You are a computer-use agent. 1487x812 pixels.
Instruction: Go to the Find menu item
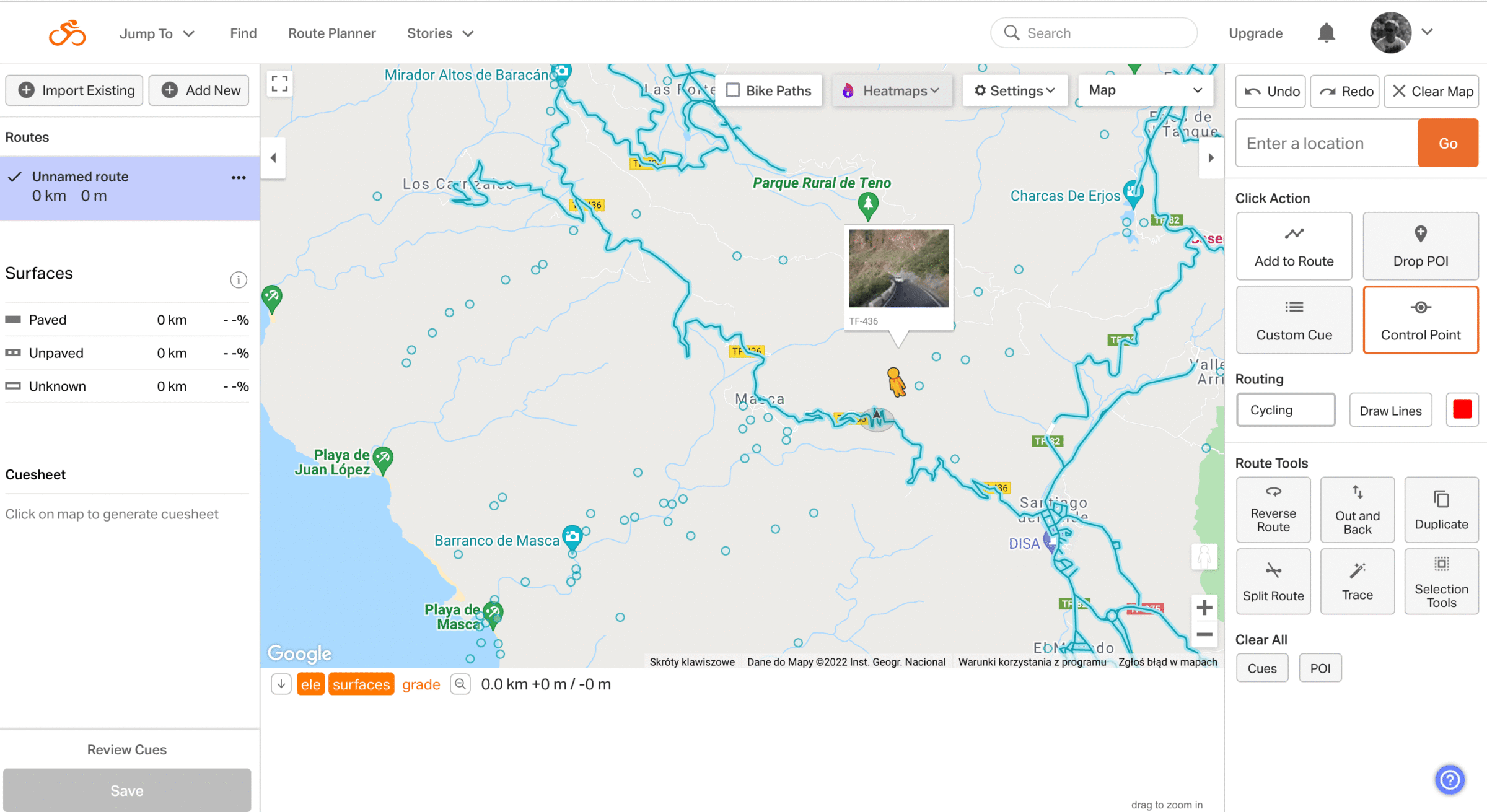click(243, 33)
